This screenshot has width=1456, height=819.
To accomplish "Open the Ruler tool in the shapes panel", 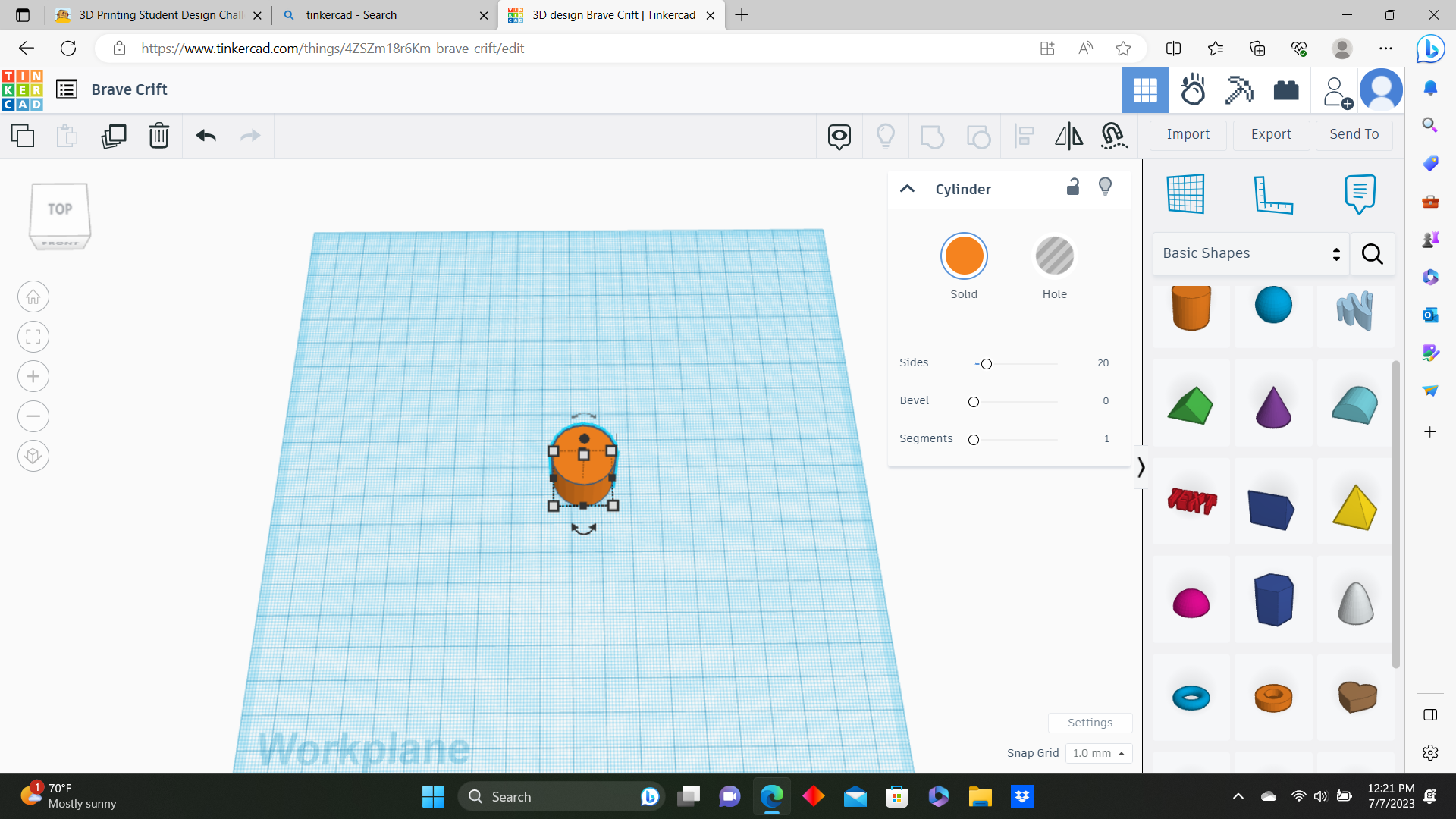I will click(x=1272, y=193).
